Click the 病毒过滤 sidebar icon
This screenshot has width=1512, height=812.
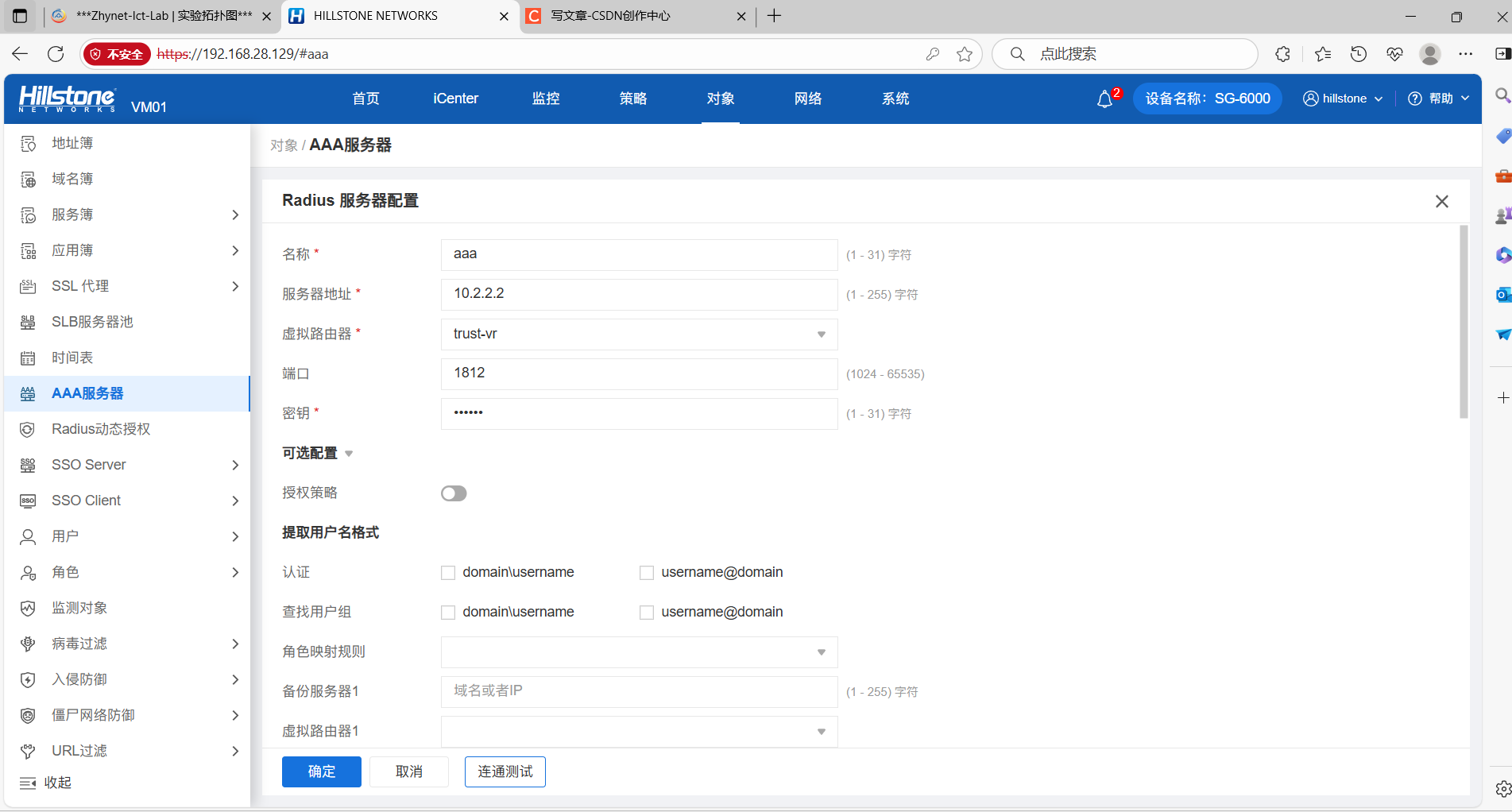pos(28,644)
